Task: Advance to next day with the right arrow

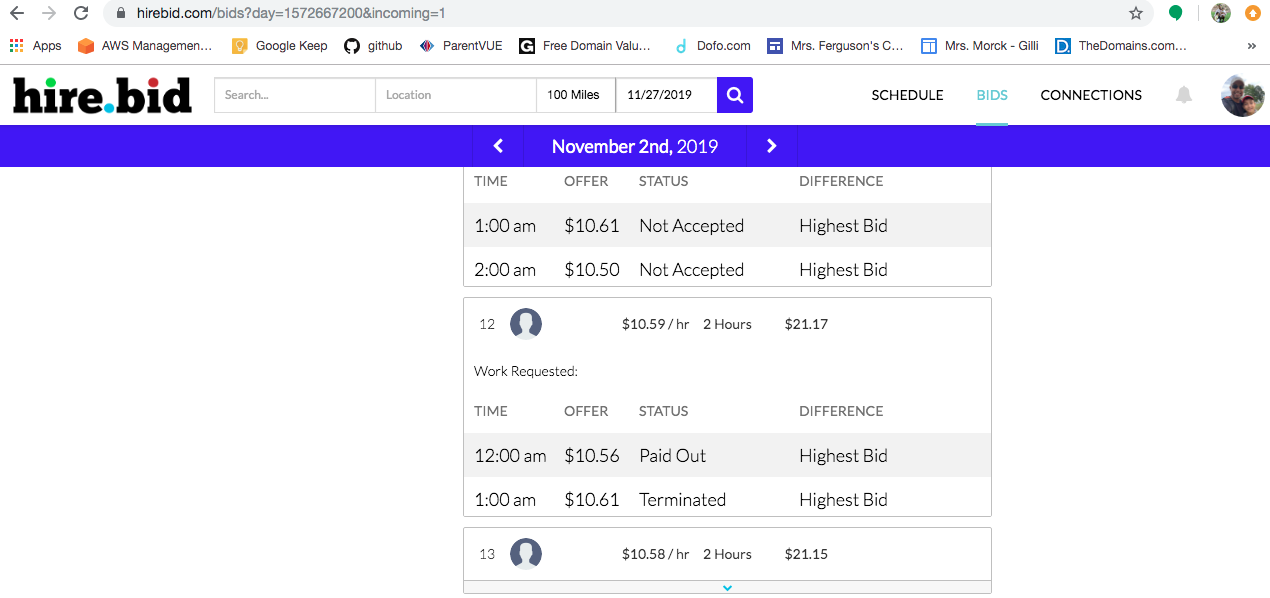Action: [x=771, y=146]
